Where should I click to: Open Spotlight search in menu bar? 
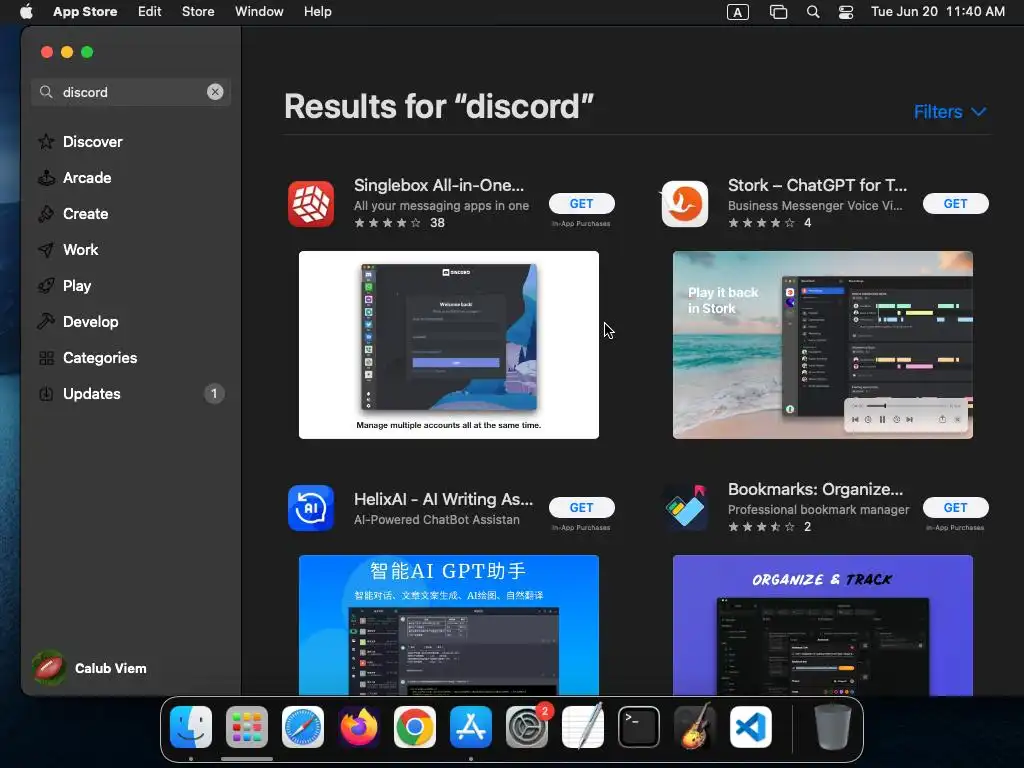813,12
